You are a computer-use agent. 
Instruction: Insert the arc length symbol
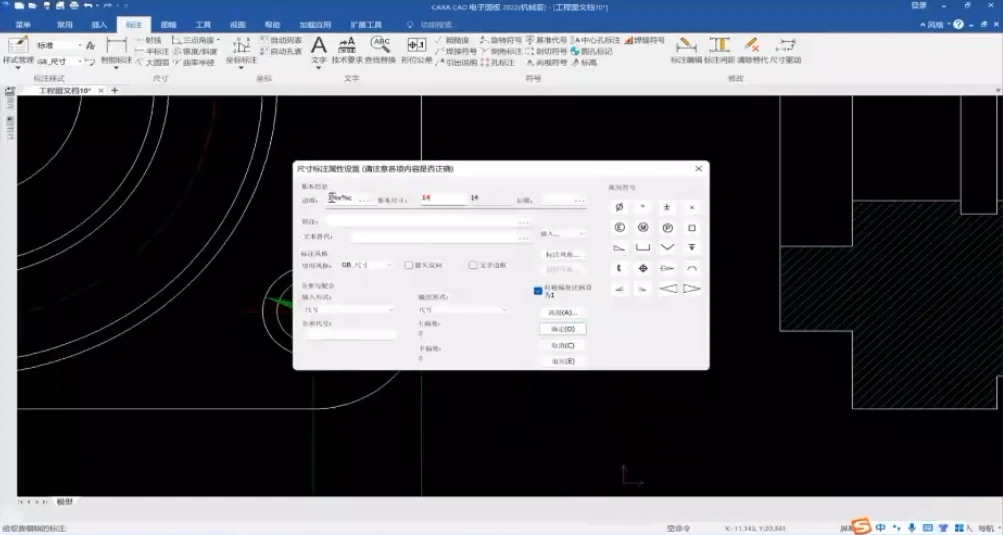[691, 269]
